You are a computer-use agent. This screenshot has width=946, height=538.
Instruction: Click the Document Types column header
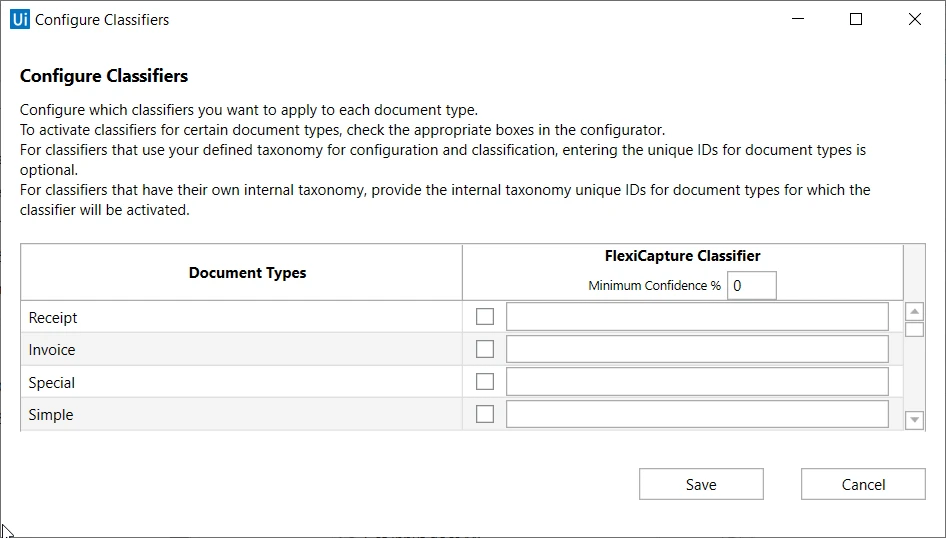pyautogui.click(x=247, y=273)
